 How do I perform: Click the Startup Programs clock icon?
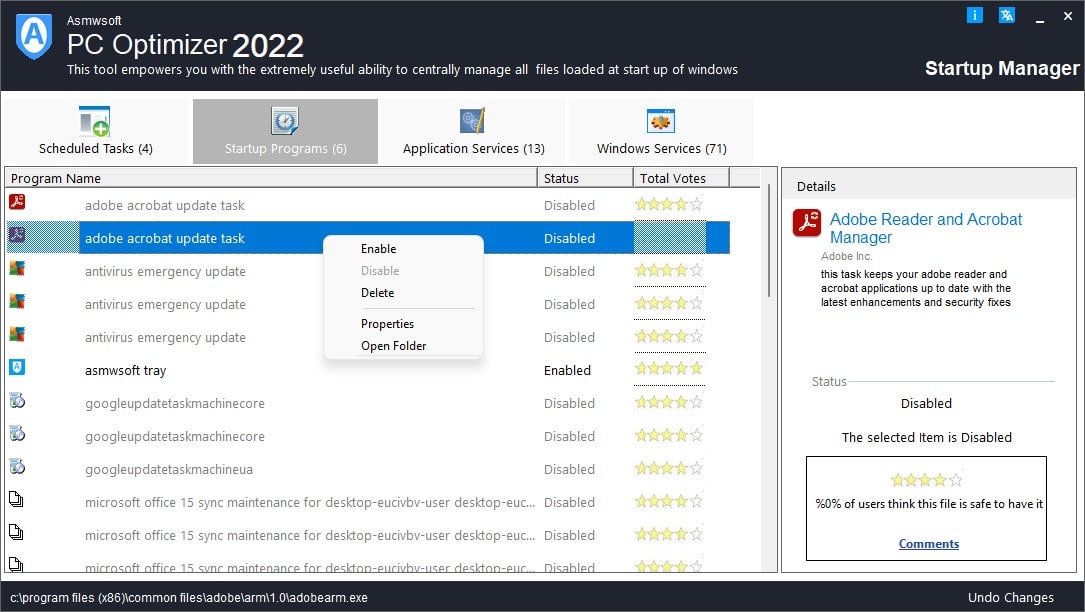284,121
